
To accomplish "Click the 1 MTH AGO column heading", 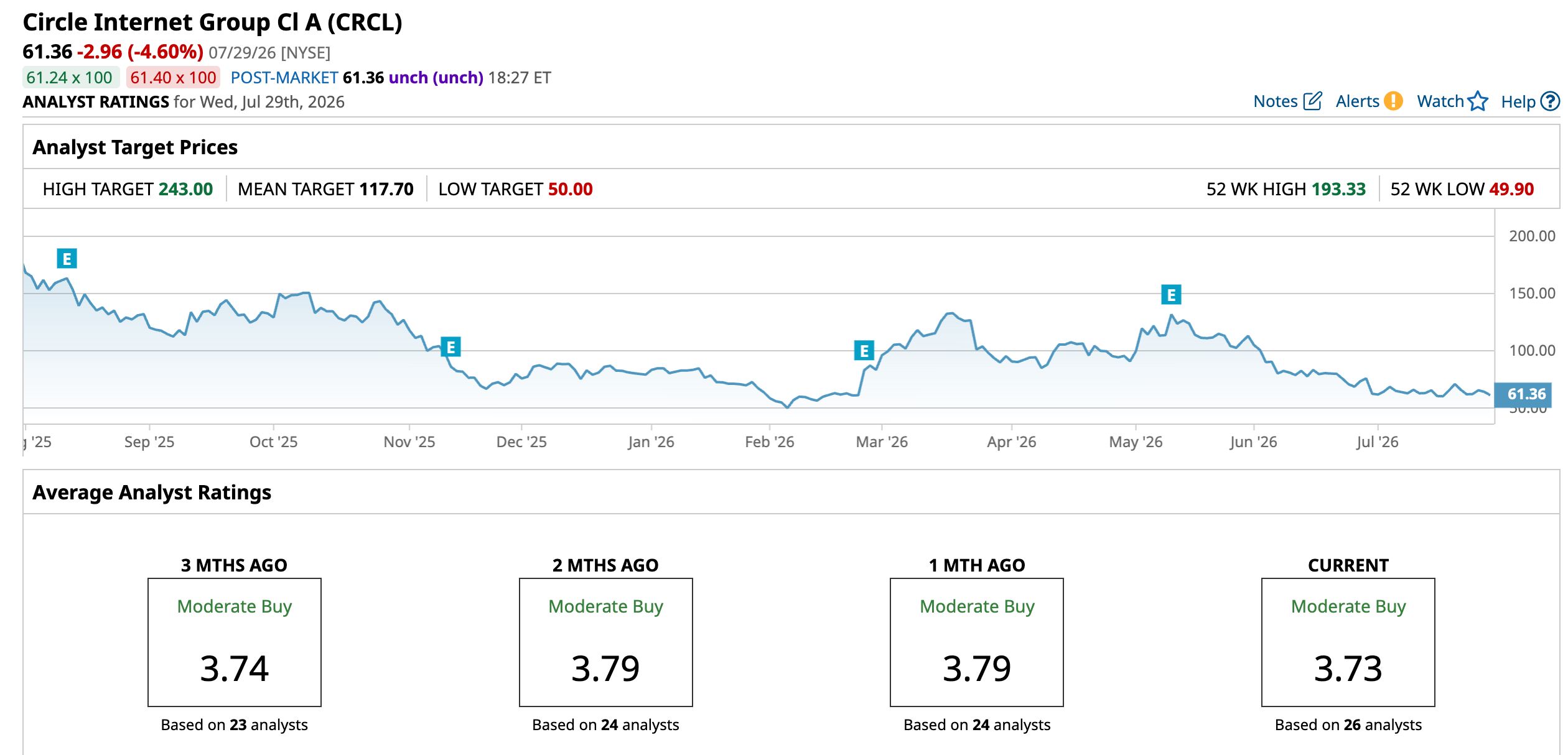I will pos(977,565).
